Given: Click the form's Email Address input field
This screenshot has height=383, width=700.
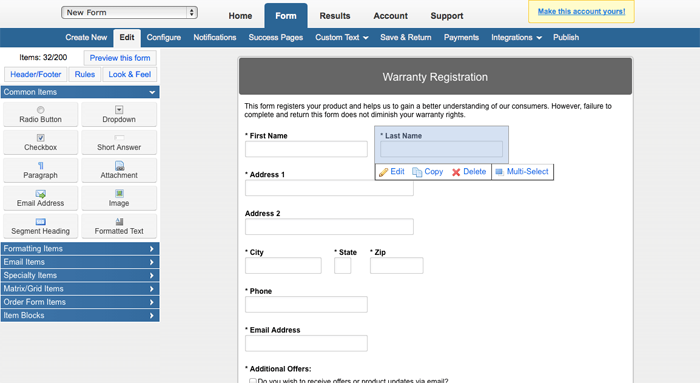Looking at the screenshot, I should 306,343.
